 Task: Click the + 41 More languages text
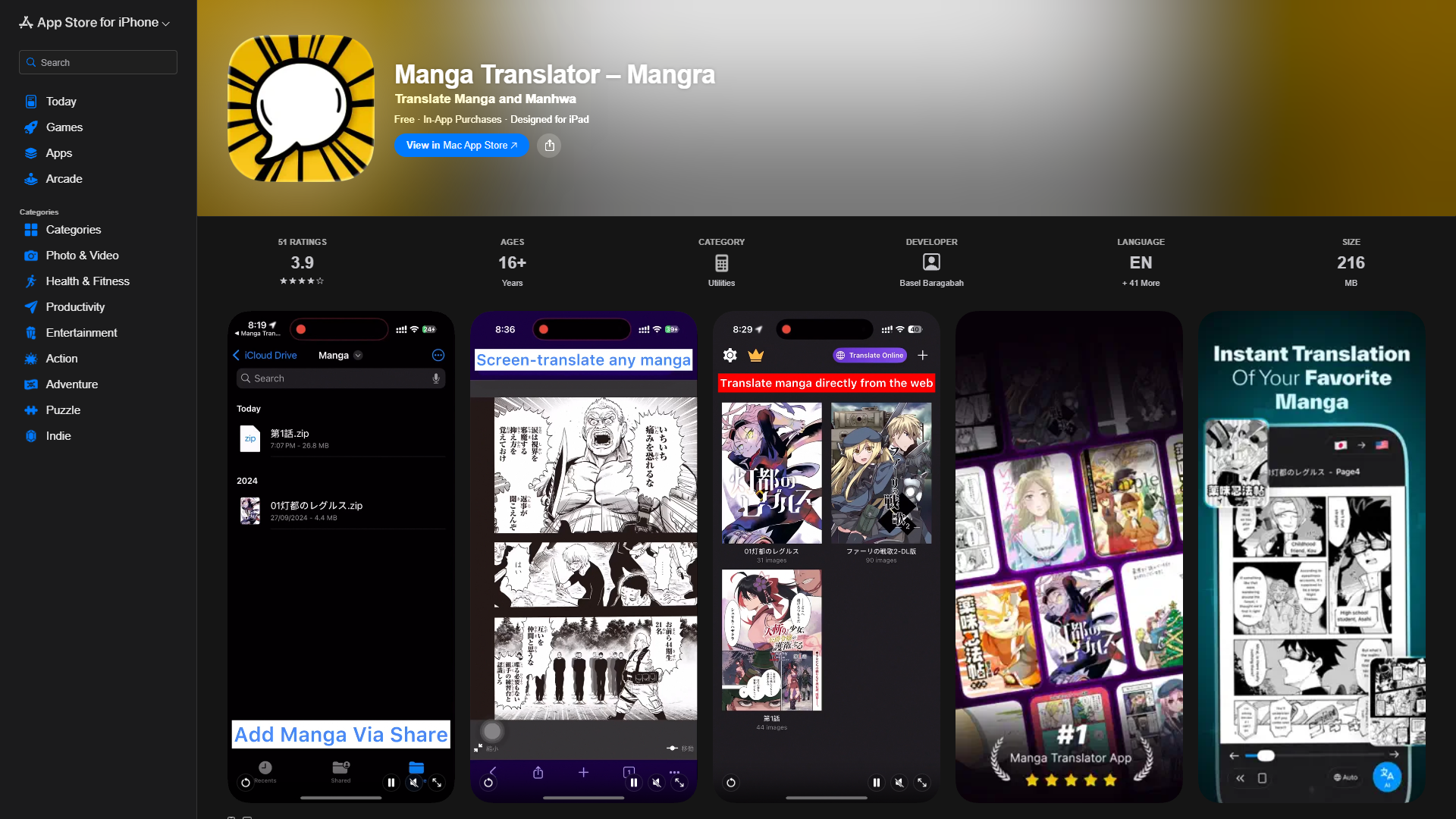(1141, 283)
